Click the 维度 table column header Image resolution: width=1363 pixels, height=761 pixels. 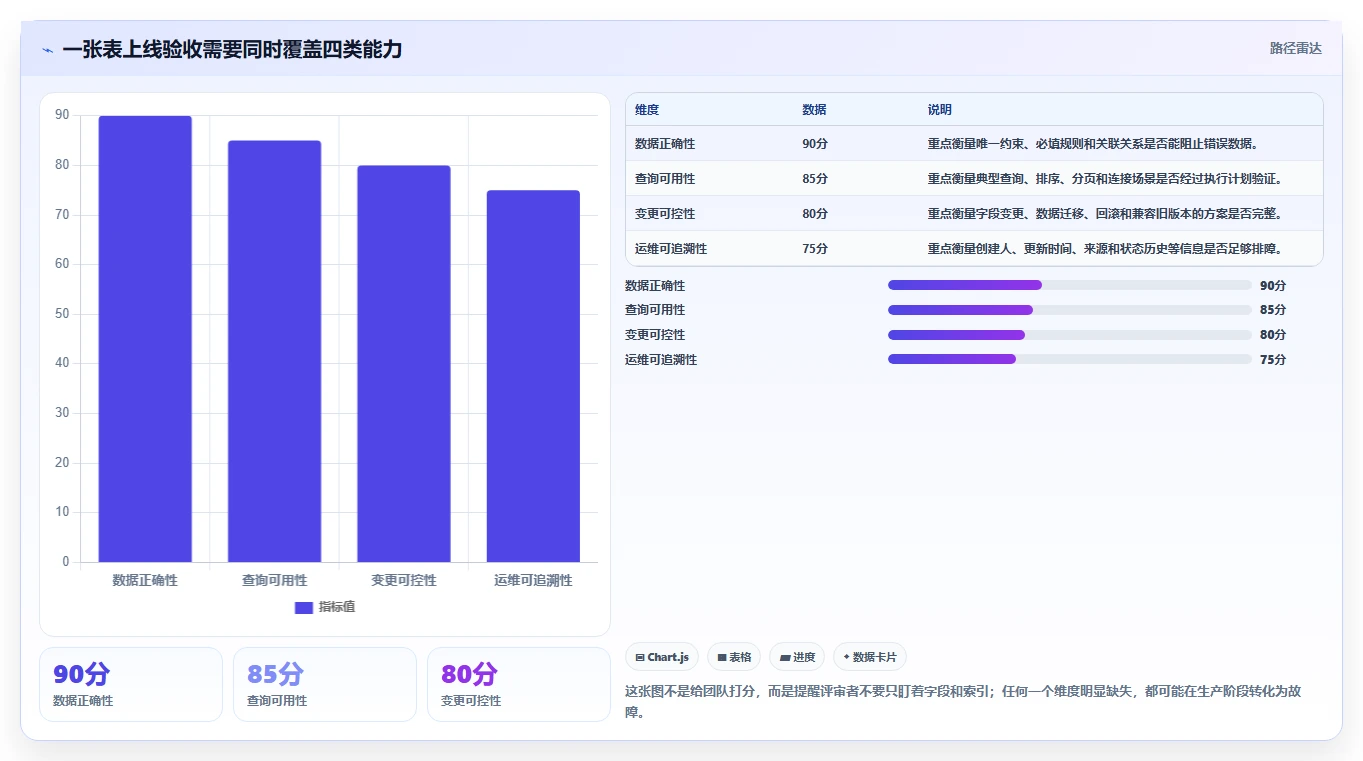tap(647, 110)
